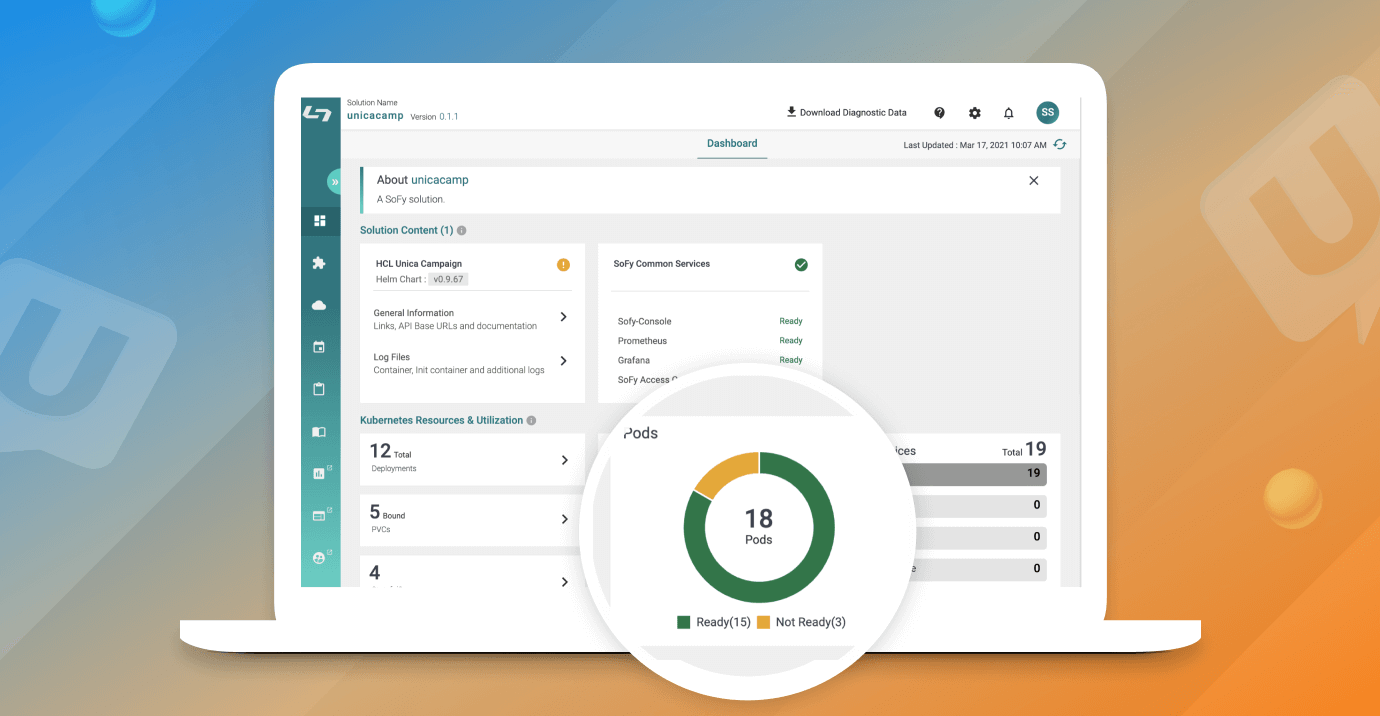Click the unicacamp link in the About banner
The width and height of the screenshot is (1380, 716).
(x=440, y=180)
